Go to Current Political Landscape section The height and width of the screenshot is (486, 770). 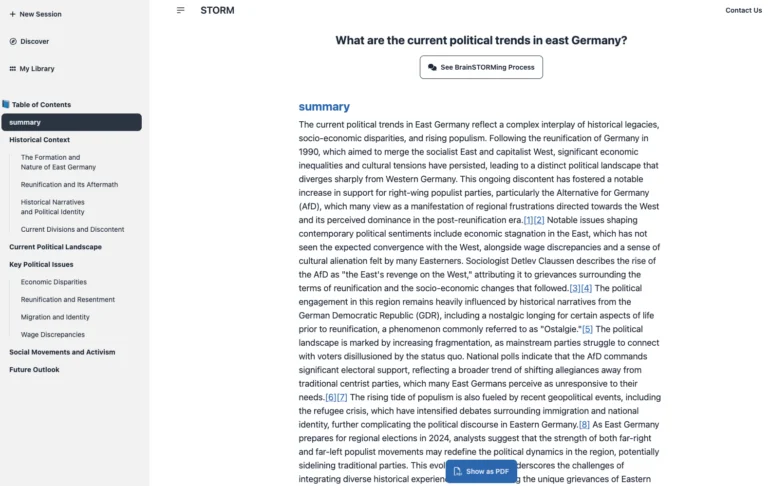(55, 247)
